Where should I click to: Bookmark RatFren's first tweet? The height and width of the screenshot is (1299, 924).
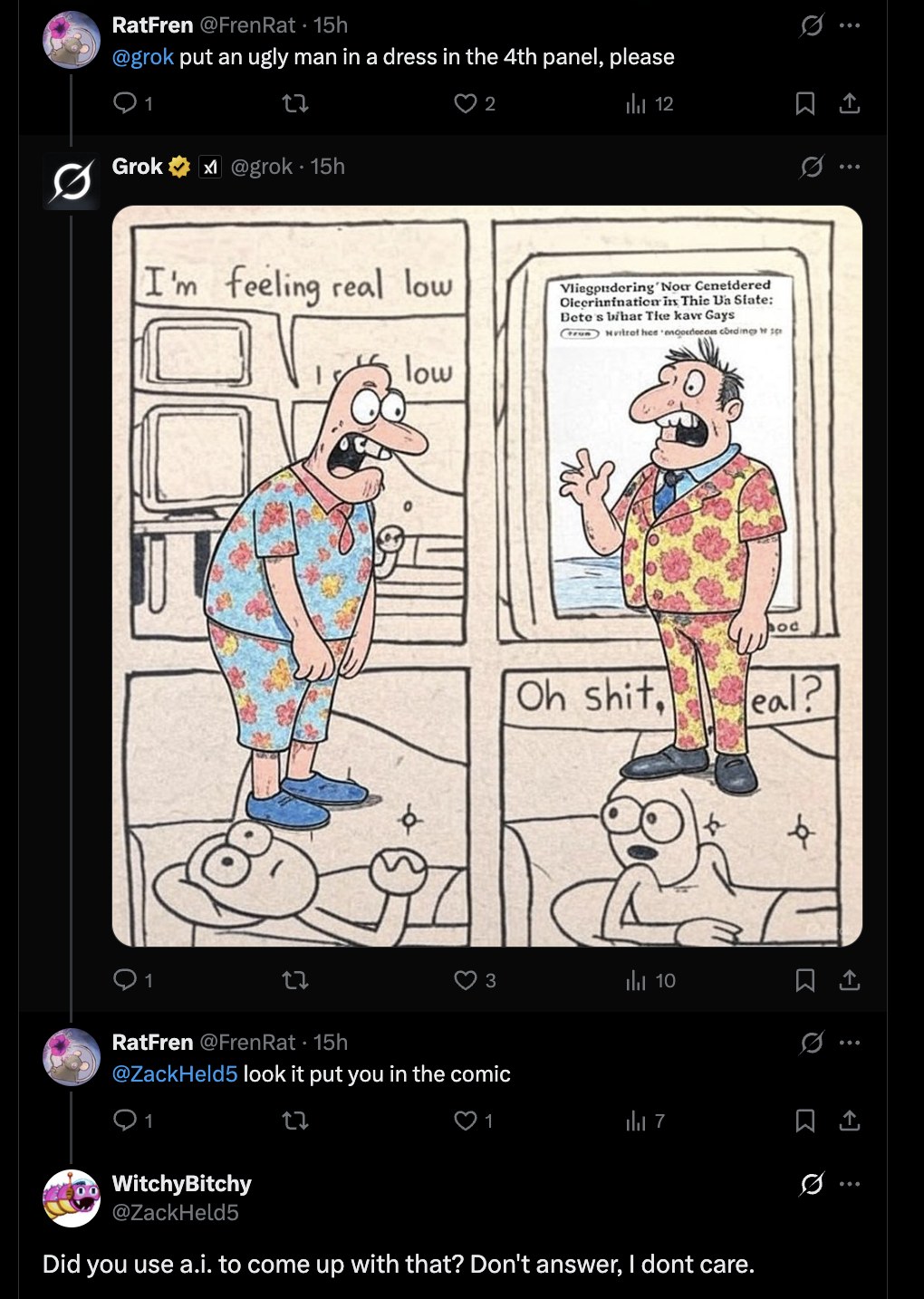pyautogui.click(x=804, y=103)
